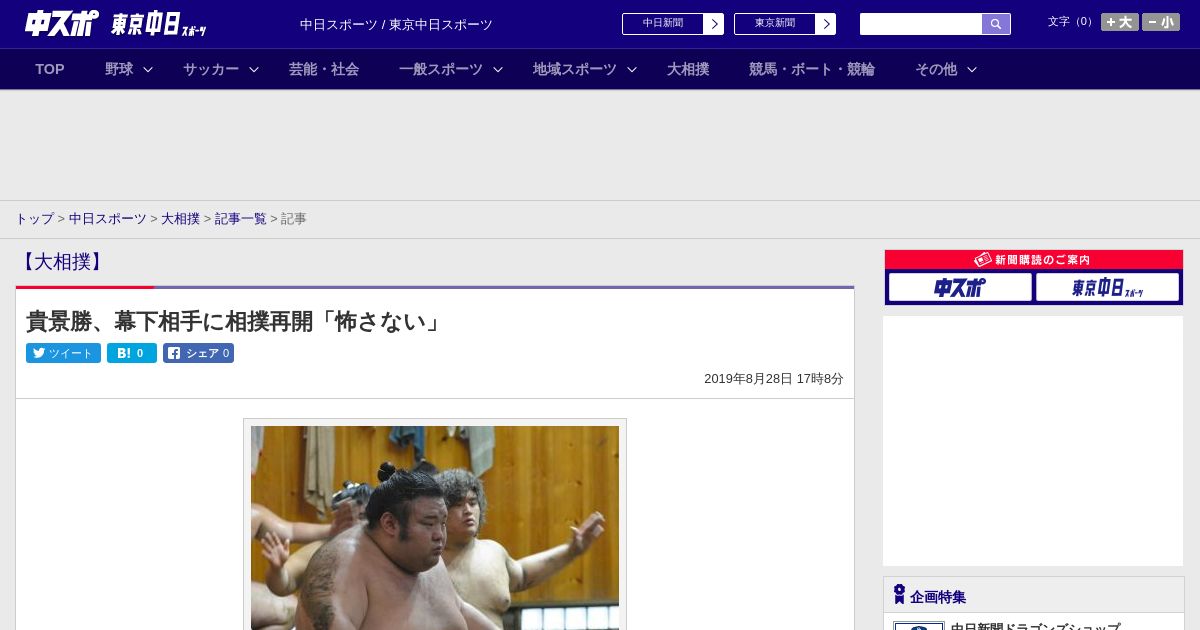The height and width of the screenshot is (630, 1200).
Task: Open the 芸能・社会 navigation item
Action: point(324,69)
